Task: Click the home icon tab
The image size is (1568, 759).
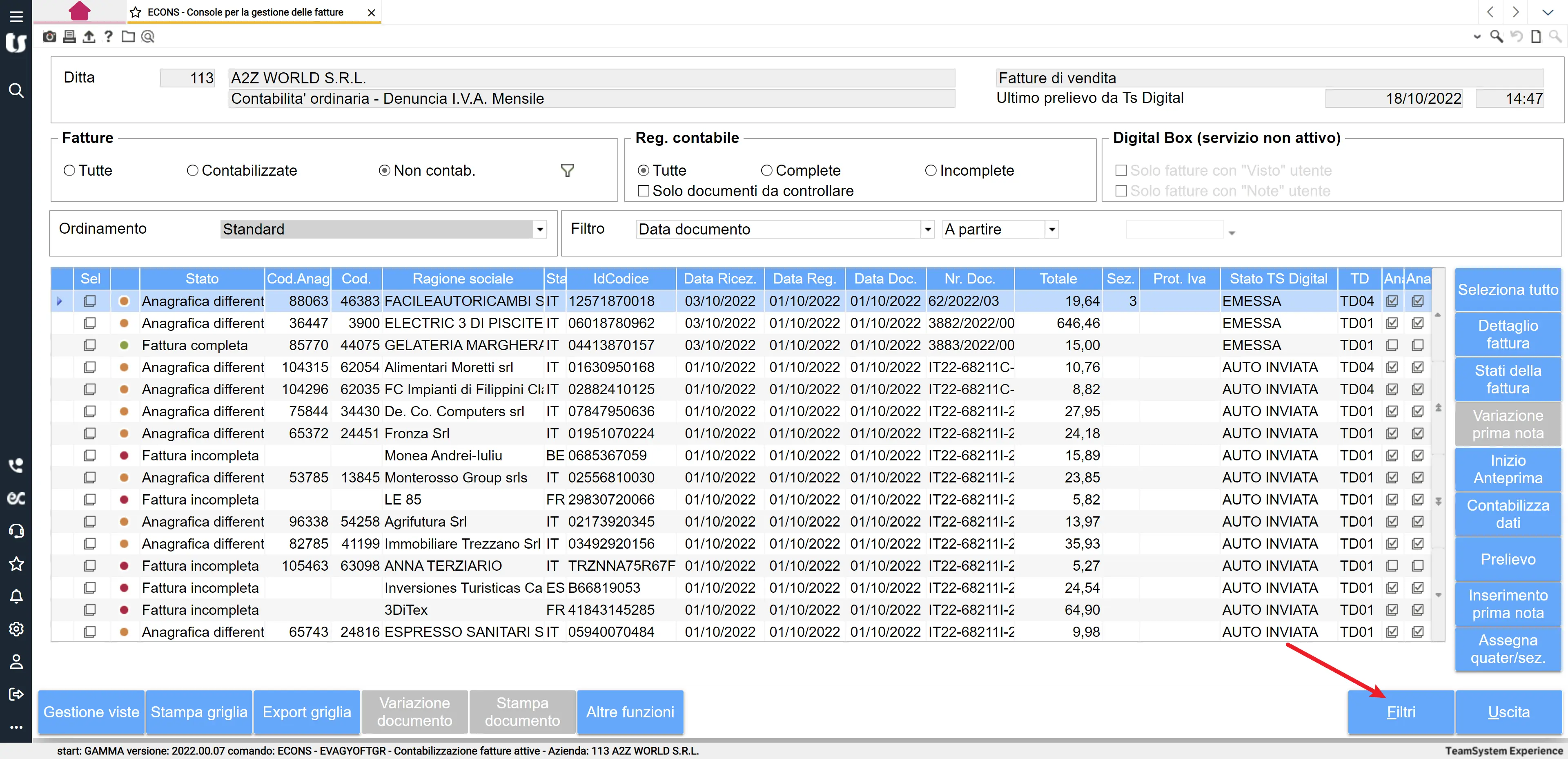Action: coord(80,11)
